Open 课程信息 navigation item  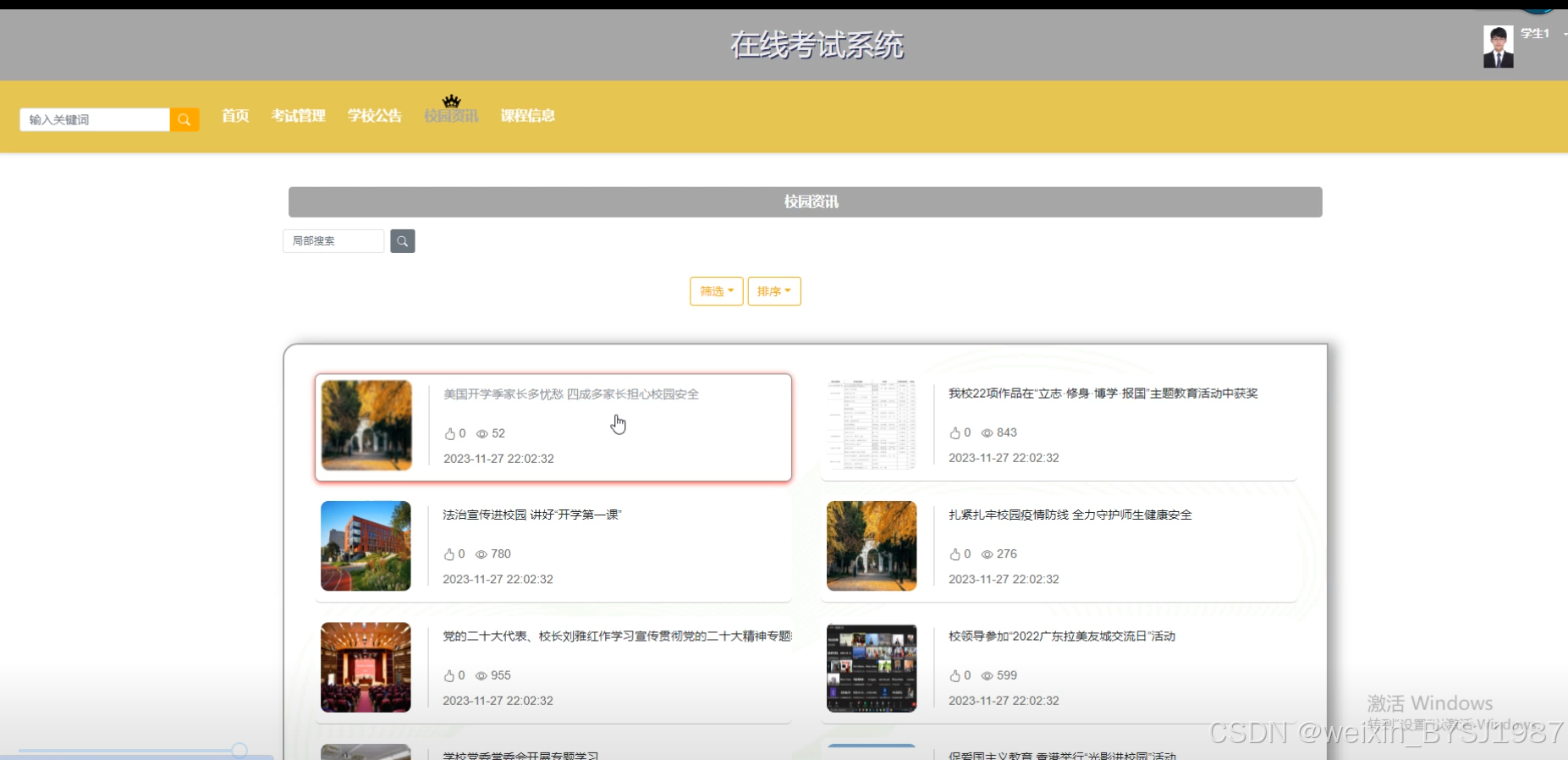[x=528, y=116]
